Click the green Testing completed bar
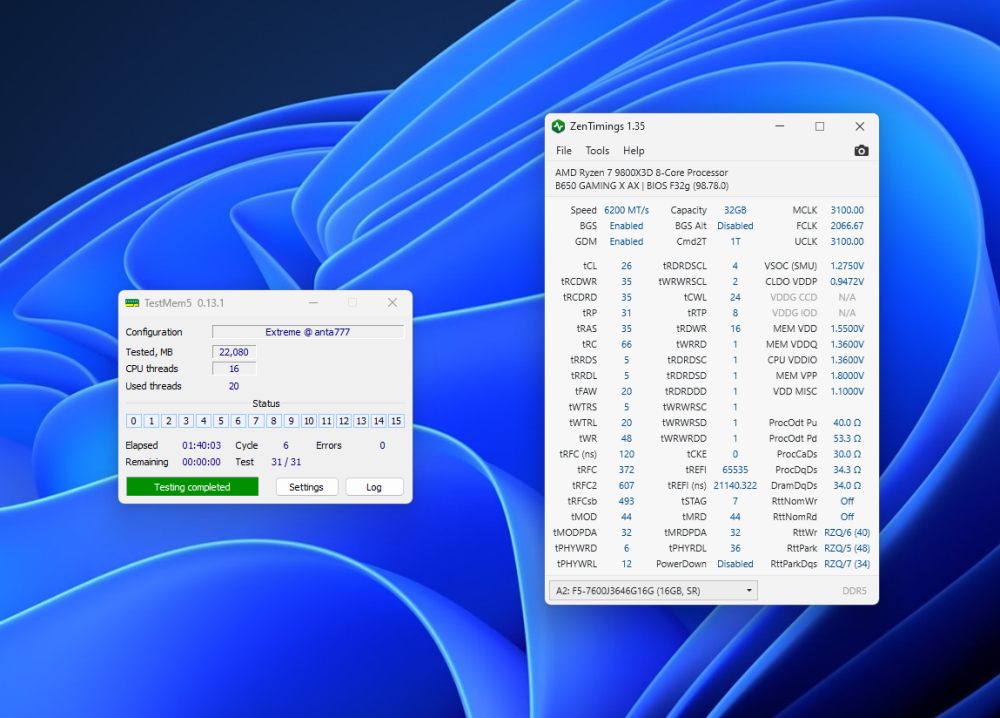This screenshot has width=1000, height=718. 192,486
